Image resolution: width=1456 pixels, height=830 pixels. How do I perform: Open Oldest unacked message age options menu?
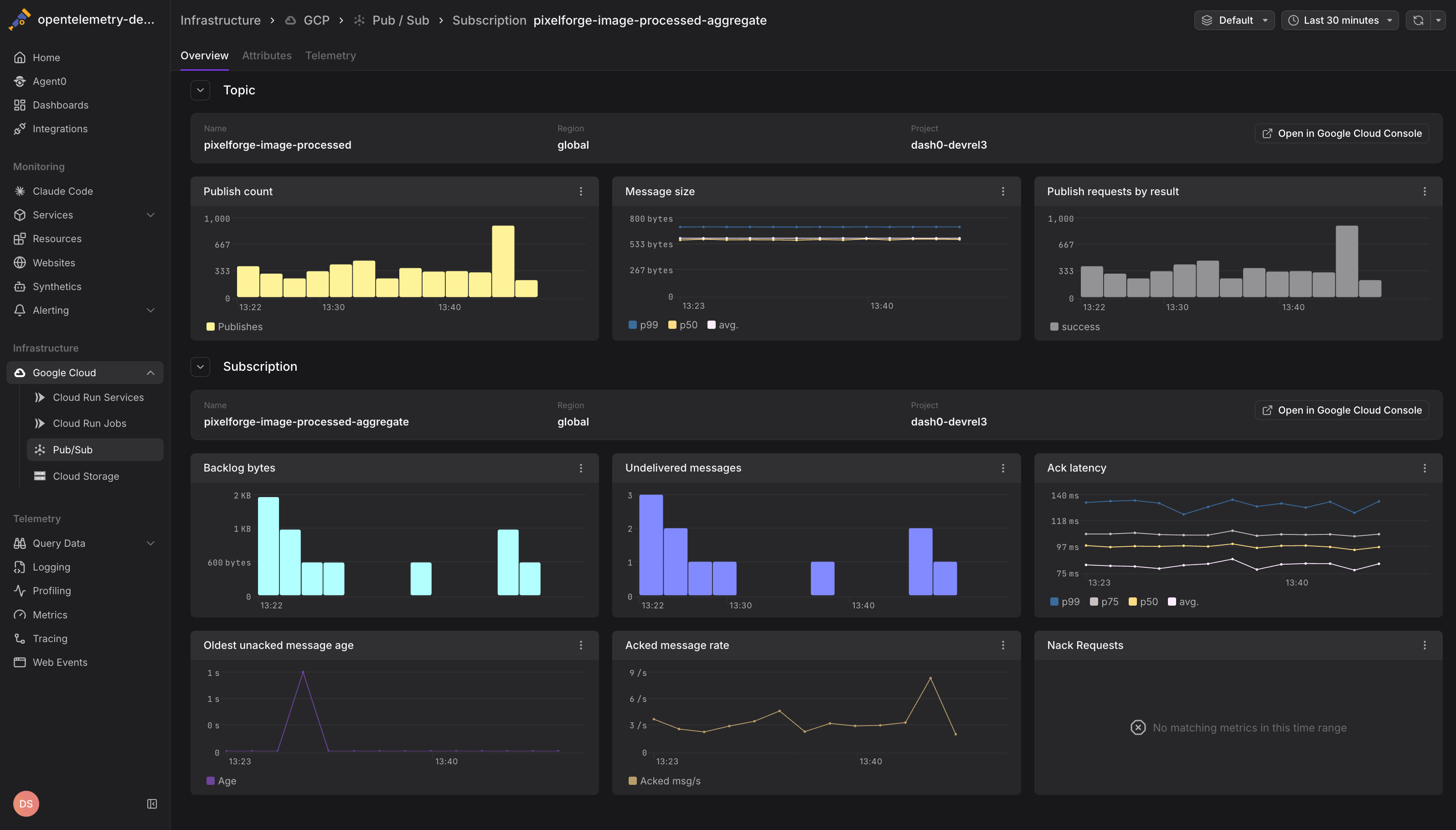[x=581, y=645]
